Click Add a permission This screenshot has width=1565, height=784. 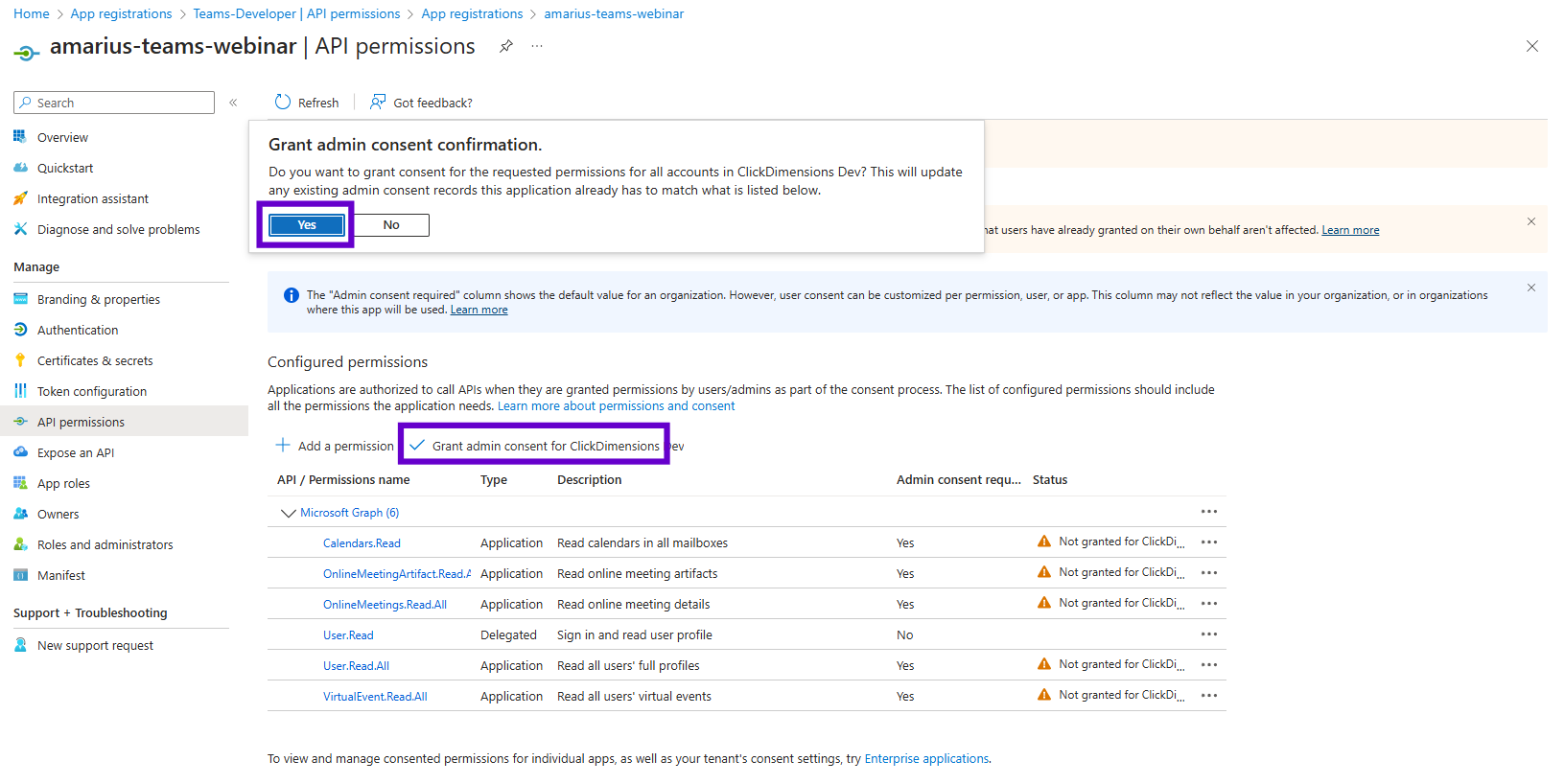tap(335, 446)
